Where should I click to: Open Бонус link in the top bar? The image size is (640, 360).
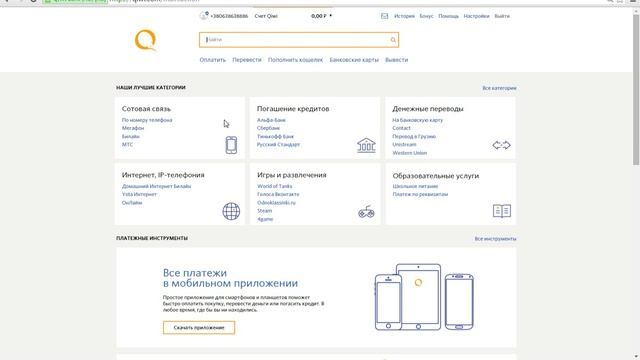[x=426, y=16]
